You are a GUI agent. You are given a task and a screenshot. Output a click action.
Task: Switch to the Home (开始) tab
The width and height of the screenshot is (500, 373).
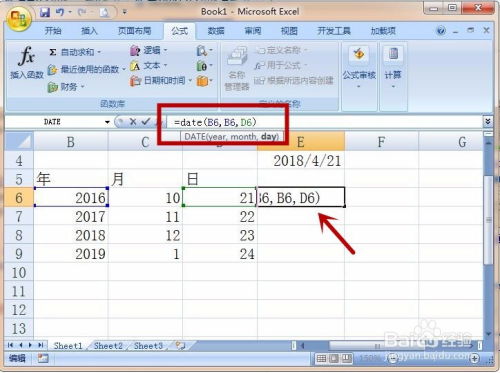(x=53, y=31)
